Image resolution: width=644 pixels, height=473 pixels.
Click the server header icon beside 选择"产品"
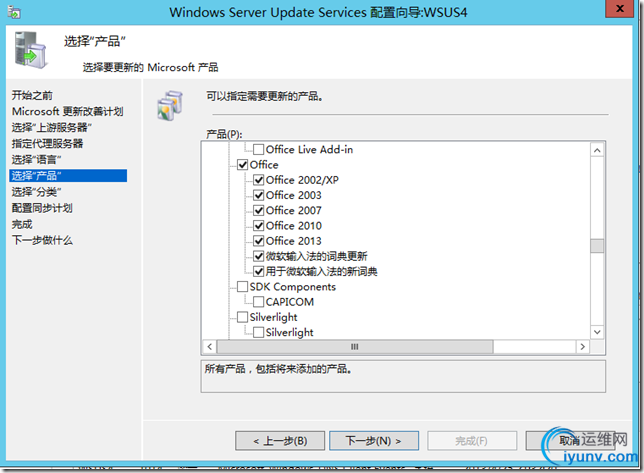[x=30, y=50]
